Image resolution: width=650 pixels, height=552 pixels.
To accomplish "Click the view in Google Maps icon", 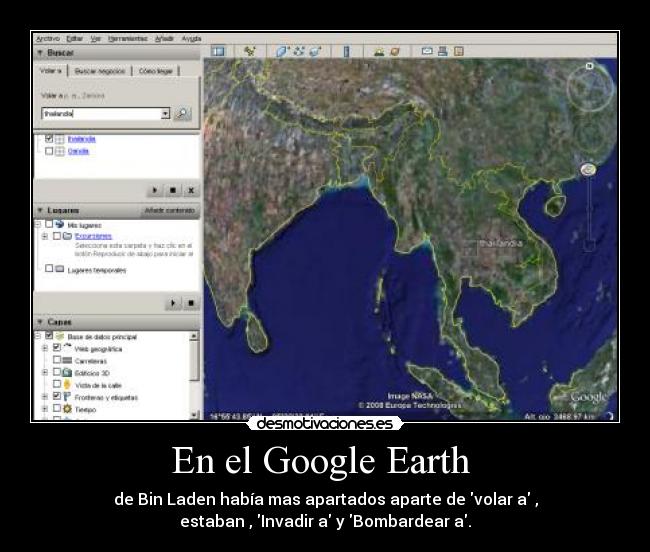I will 458,51.
